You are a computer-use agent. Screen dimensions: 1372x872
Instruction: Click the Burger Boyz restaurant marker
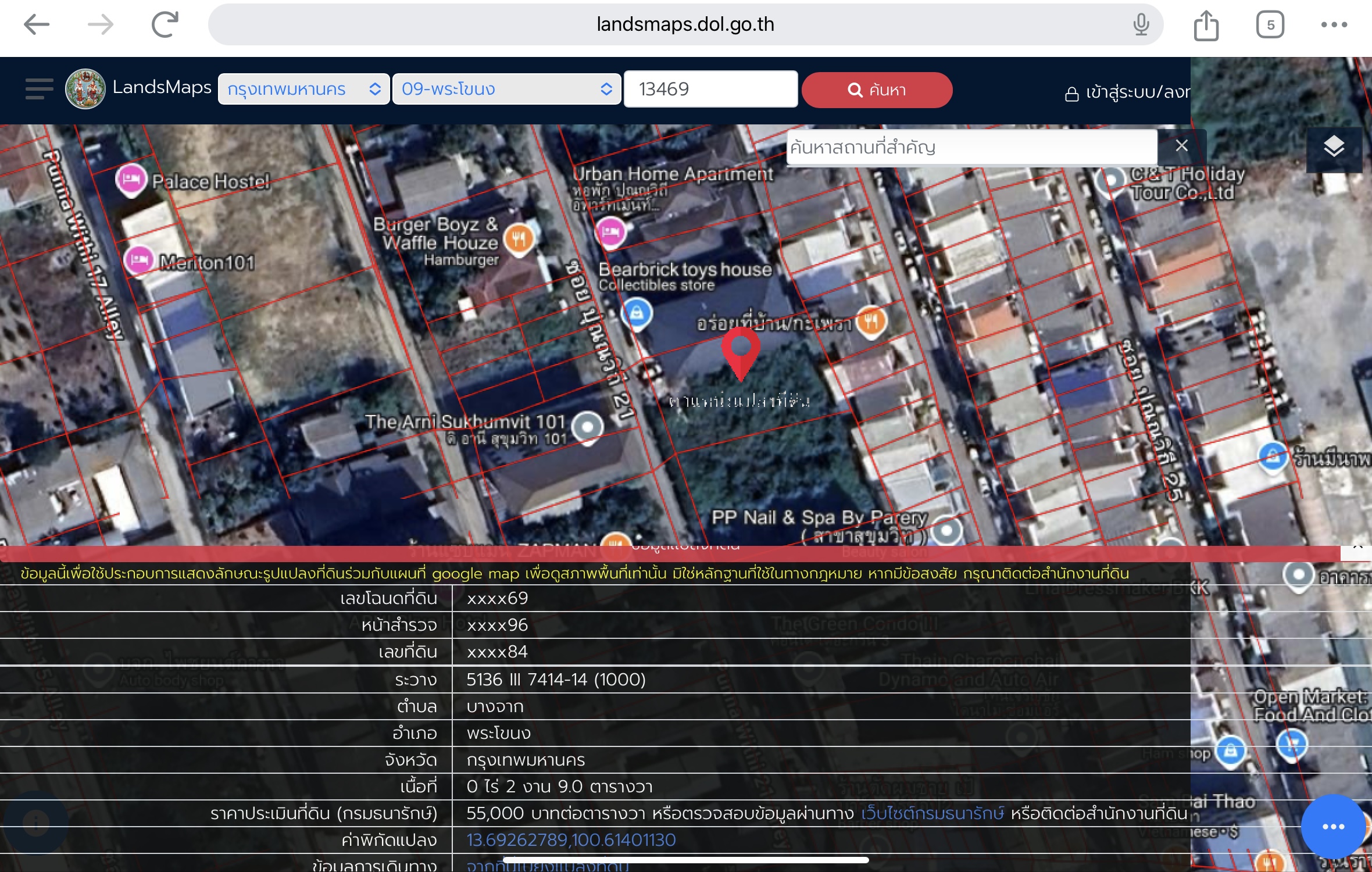(x=519, y=239)
